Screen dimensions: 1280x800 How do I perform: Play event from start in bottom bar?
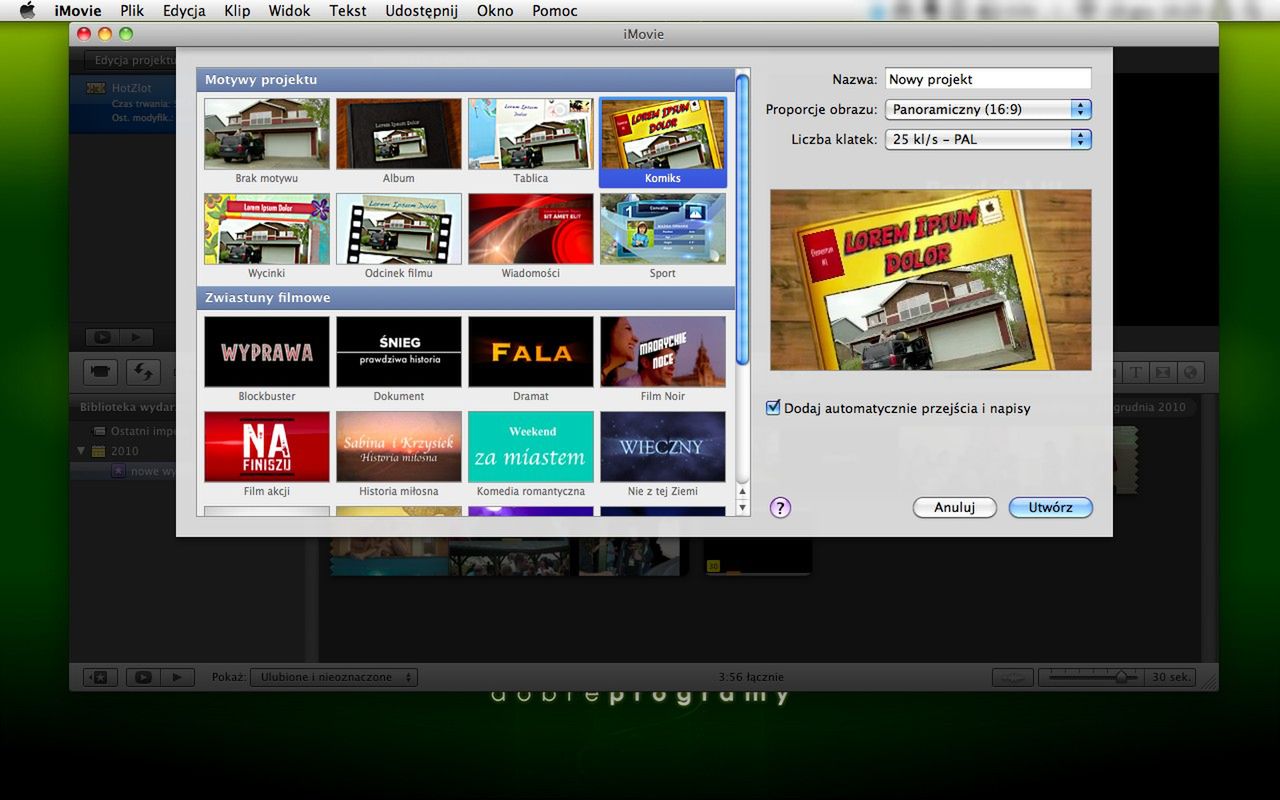pyautogui.click(x=177, y=677)
